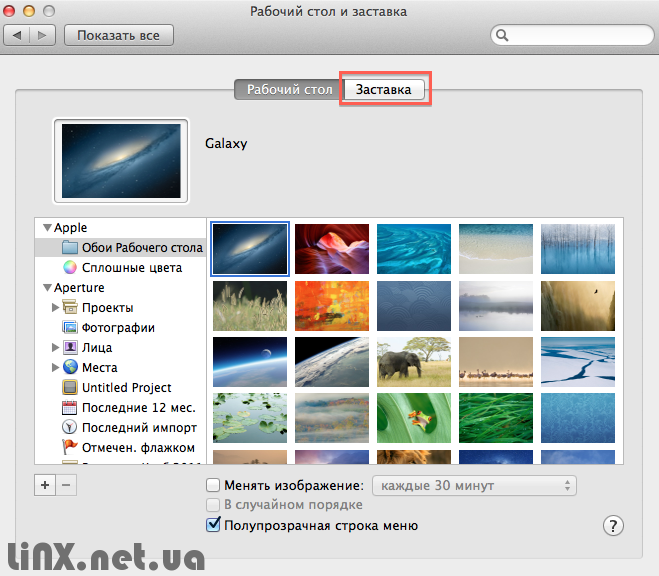659x576 pixels.
Task: Switch to the Рабочий стол tab
Action: [289, 89]
